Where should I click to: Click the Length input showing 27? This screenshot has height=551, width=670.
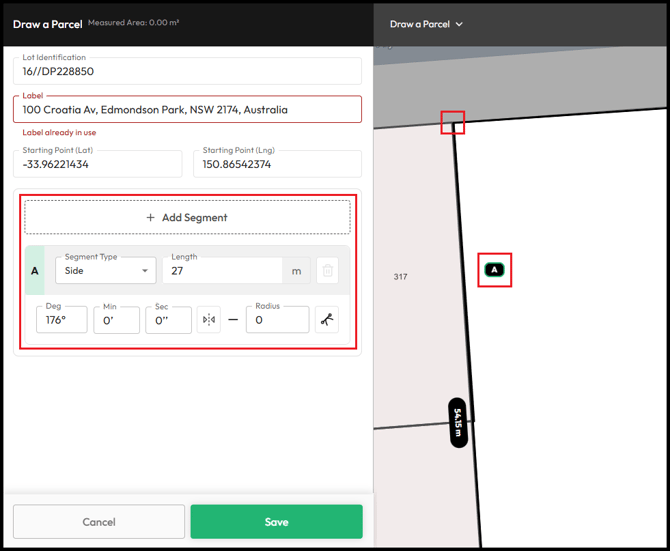coord(222,270)
